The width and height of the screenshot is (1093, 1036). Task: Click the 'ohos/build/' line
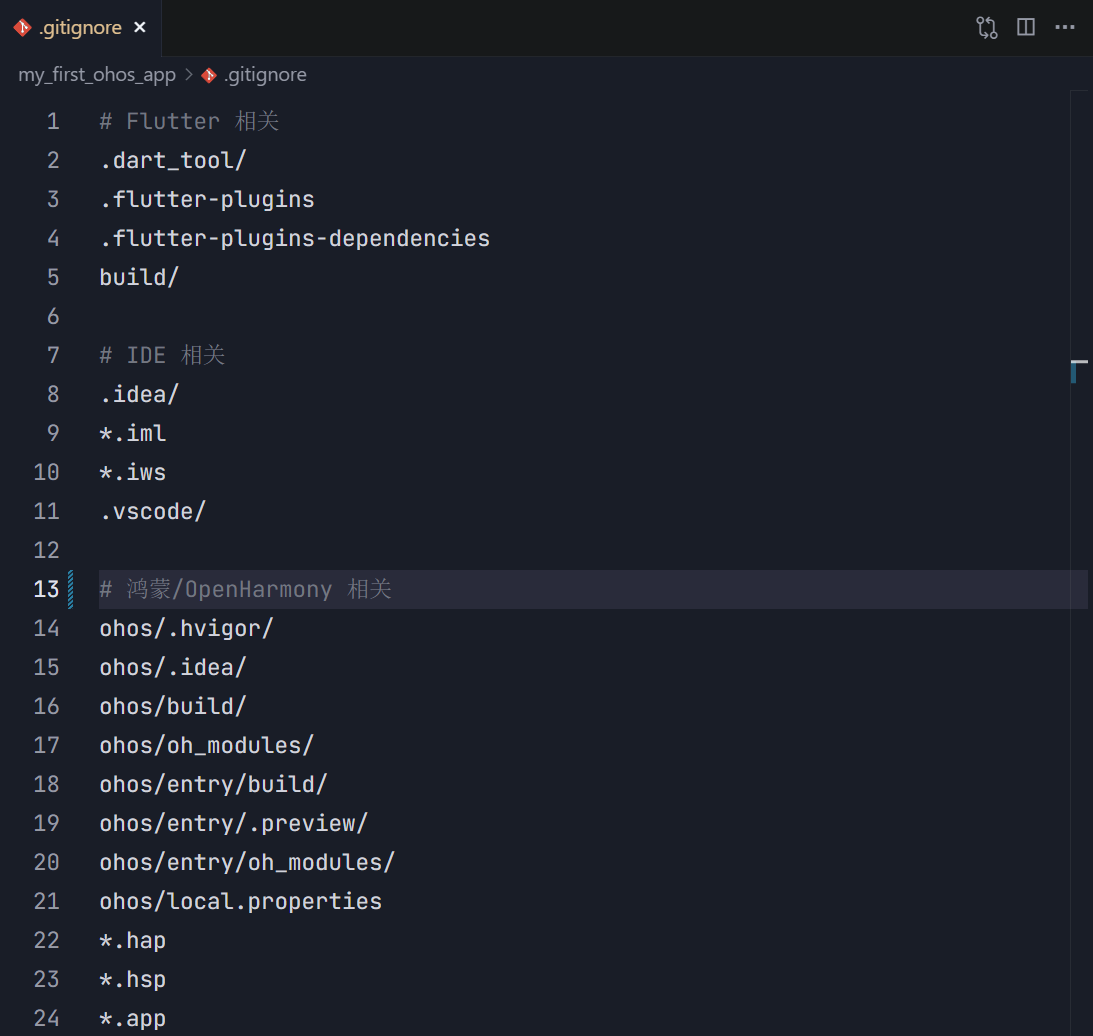pos(173,706)
